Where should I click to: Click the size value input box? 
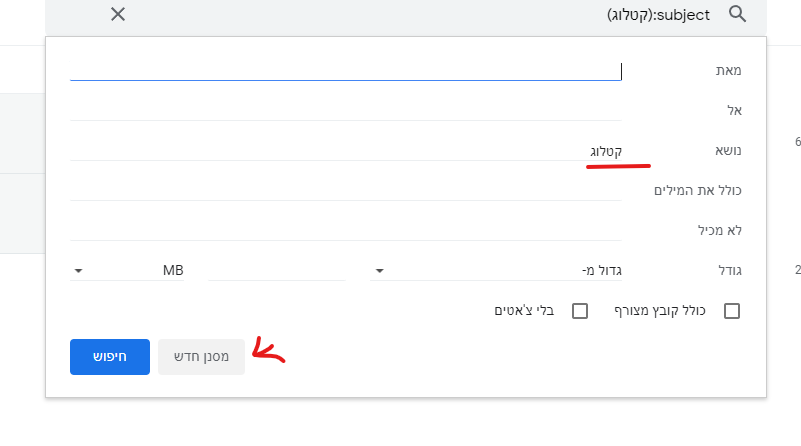point(276,270)
